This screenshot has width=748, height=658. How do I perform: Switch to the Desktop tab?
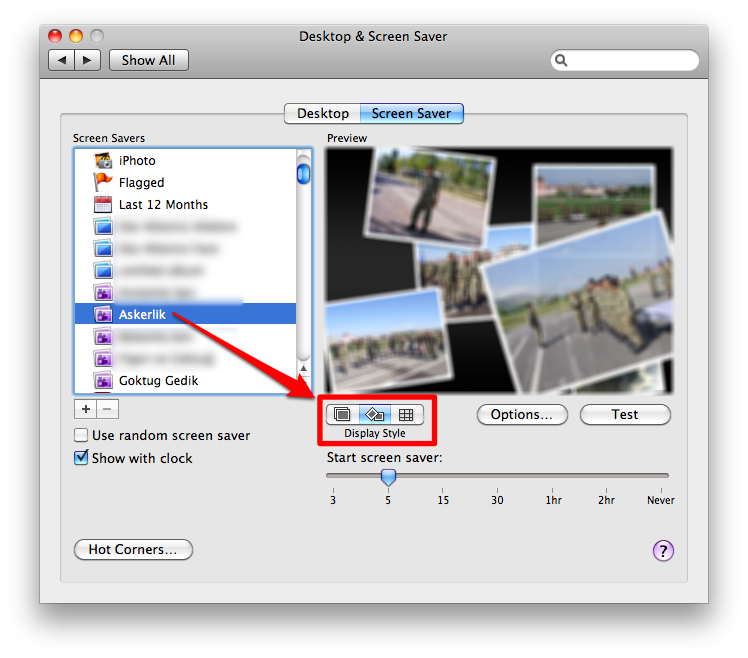(x=322, y=113)
